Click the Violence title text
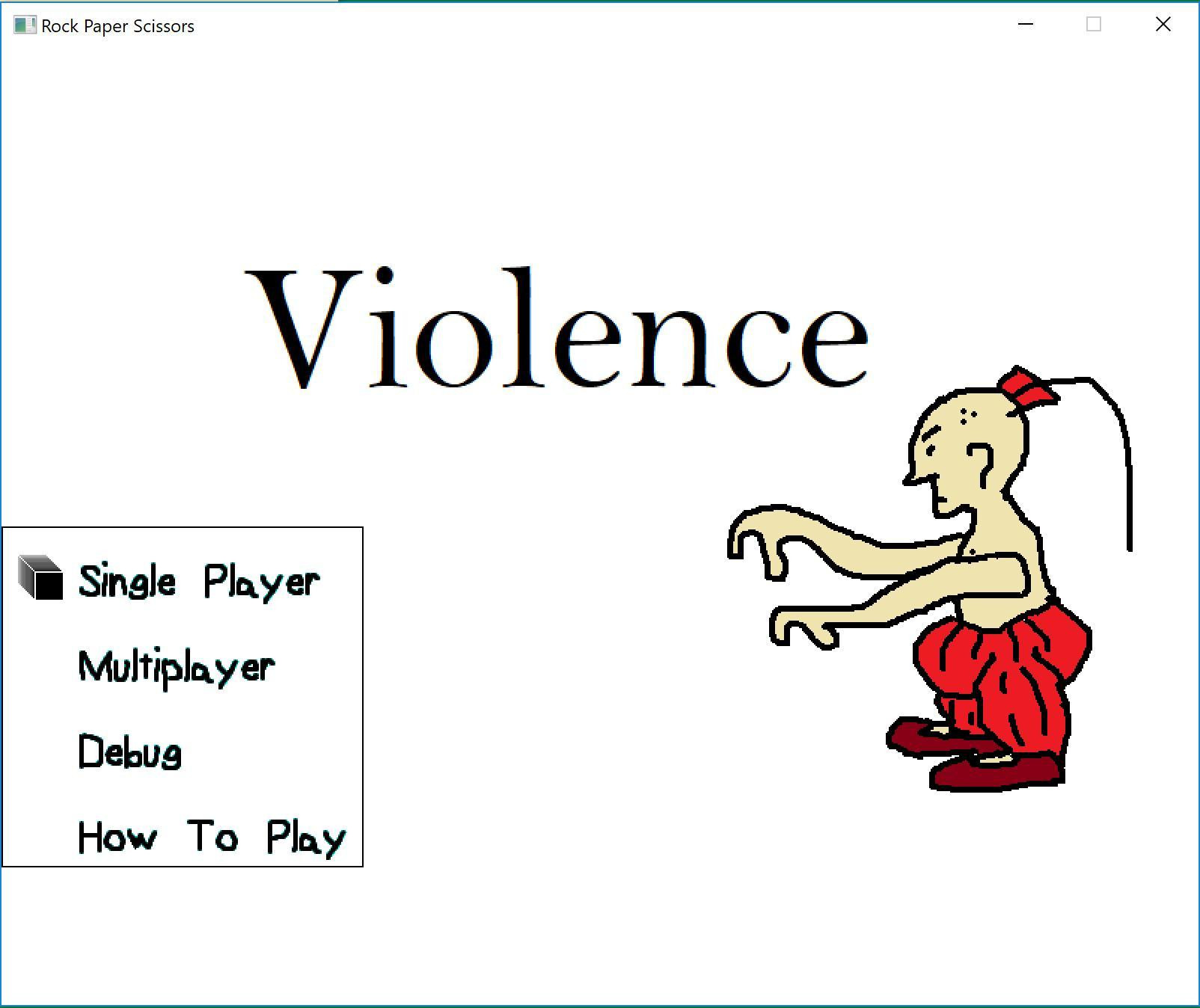 (557, 328)
